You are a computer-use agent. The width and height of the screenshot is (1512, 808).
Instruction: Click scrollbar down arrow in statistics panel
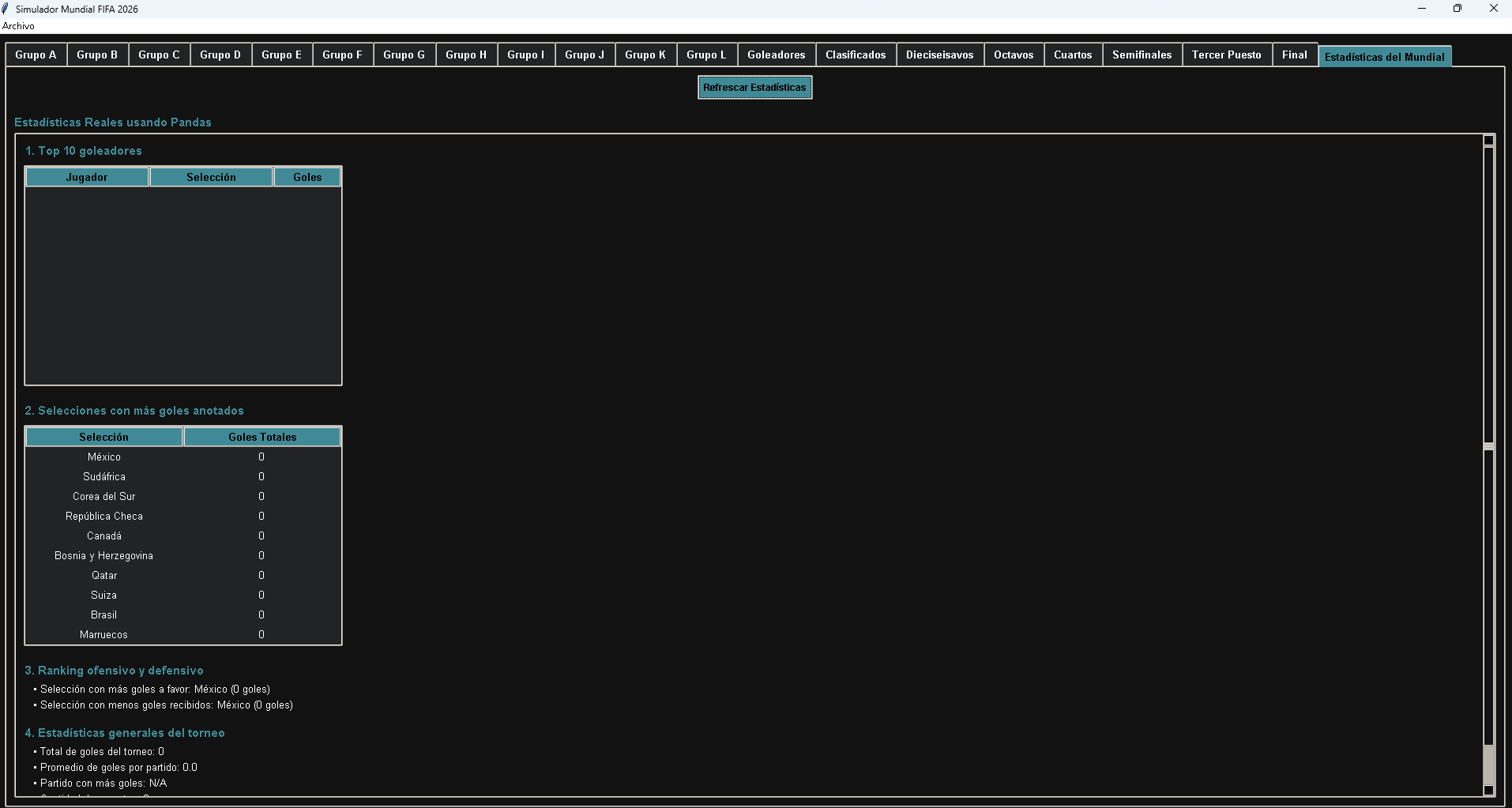(1488, 790)
